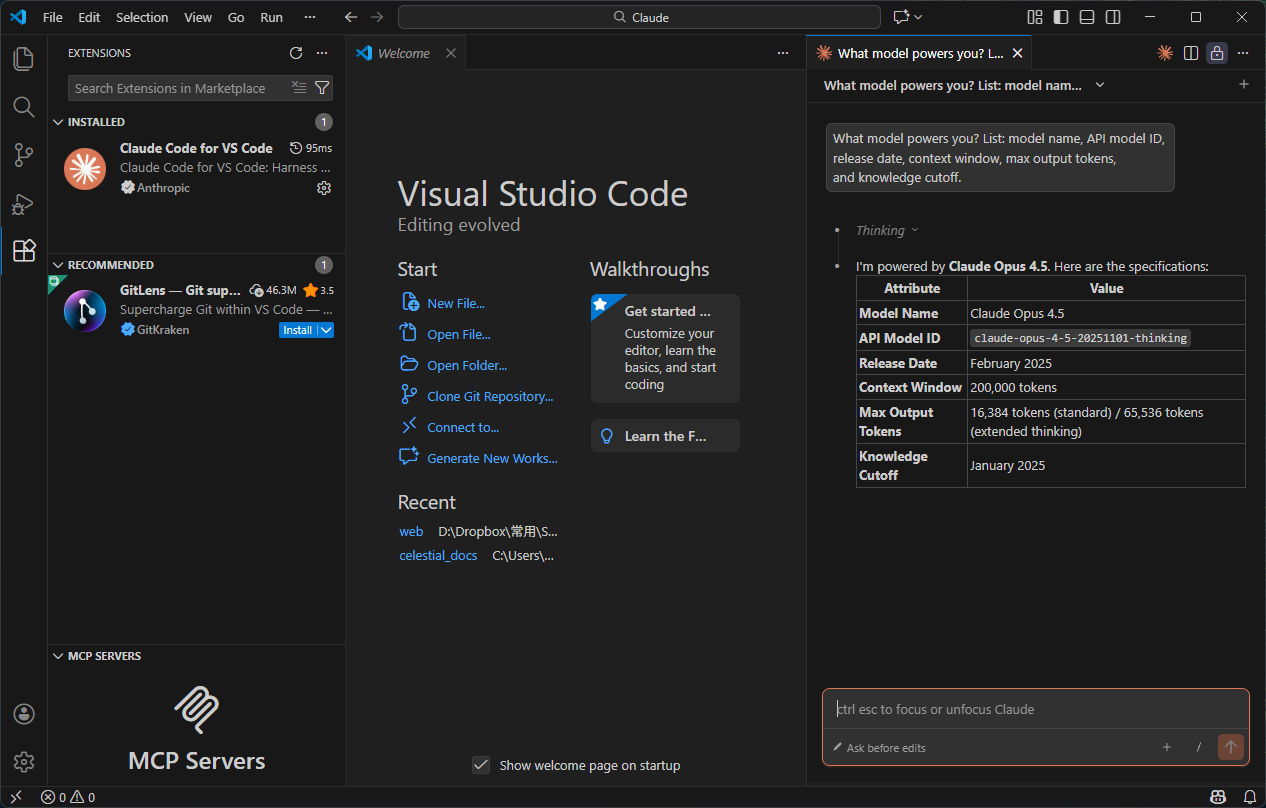Open the File menu
Image resolution: width=1266 pixels, height=808 pixels.
pos(53,17)
